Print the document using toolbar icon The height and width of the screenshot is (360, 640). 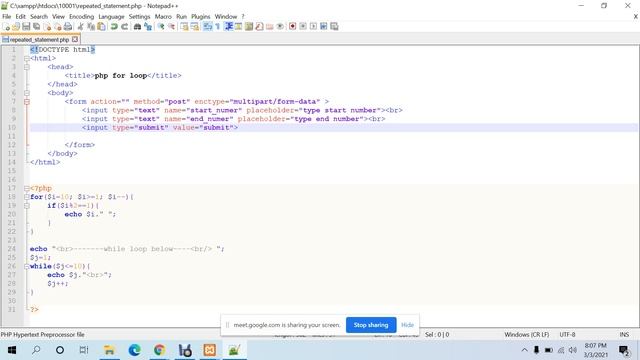pyautogui.click(x=68, y=27)
